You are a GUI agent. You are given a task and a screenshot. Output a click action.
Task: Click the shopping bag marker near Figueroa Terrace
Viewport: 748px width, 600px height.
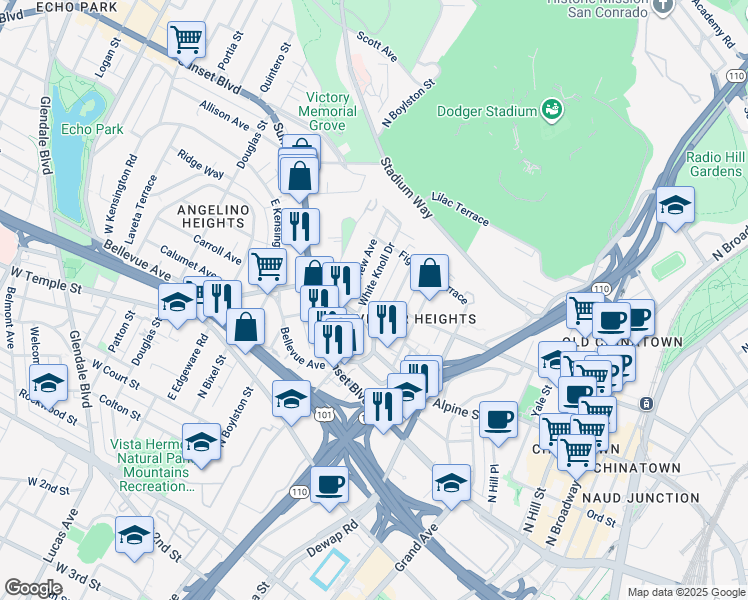point(429,273)
